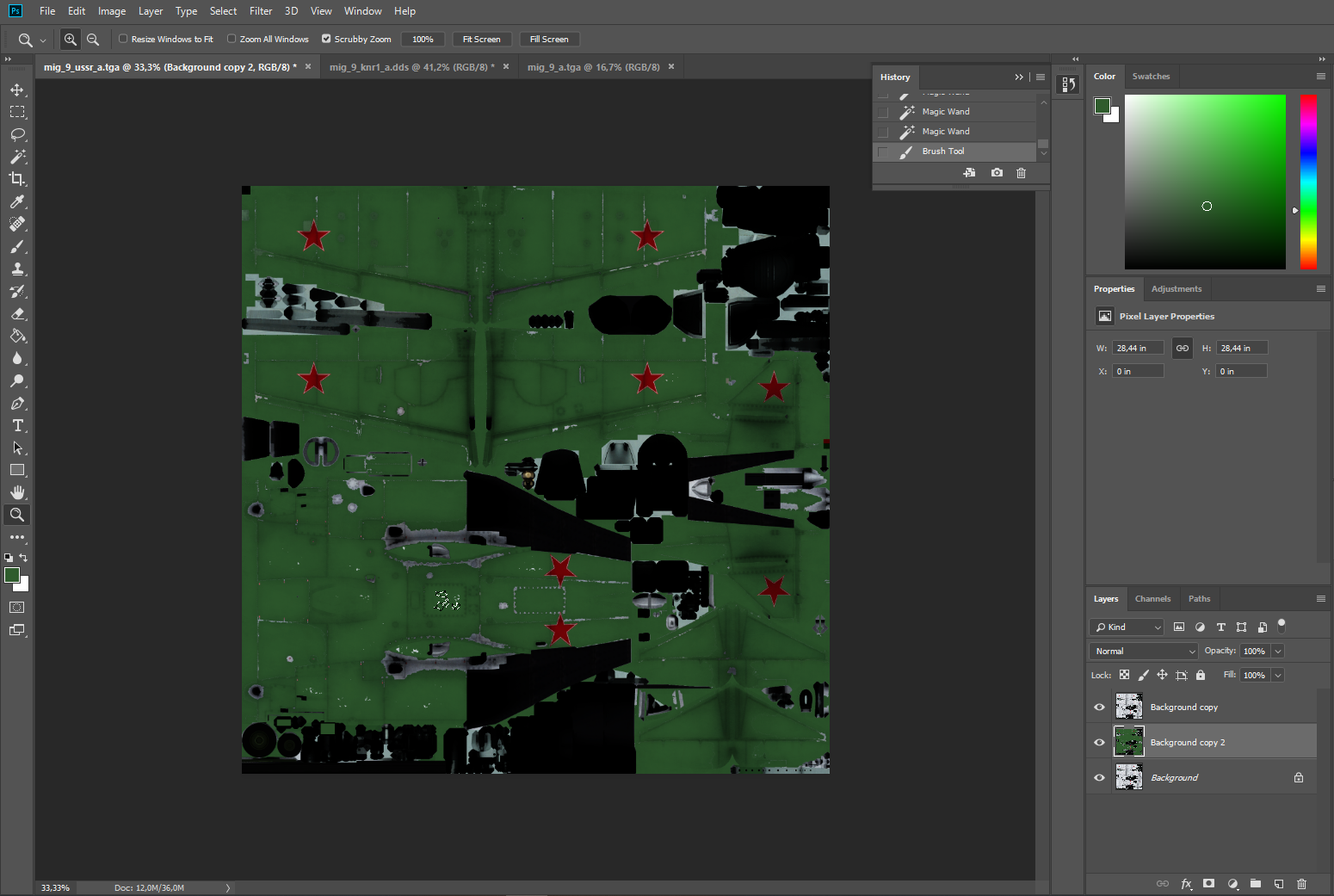This screenshot has width=1334, height=896.
Task: Expand the layer Opacity dropdown arrow
Action: click(1278, 652)
